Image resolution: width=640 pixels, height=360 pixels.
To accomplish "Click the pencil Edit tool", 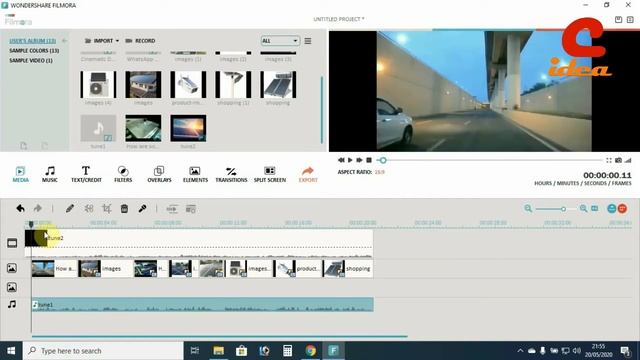I will [70, 209].
